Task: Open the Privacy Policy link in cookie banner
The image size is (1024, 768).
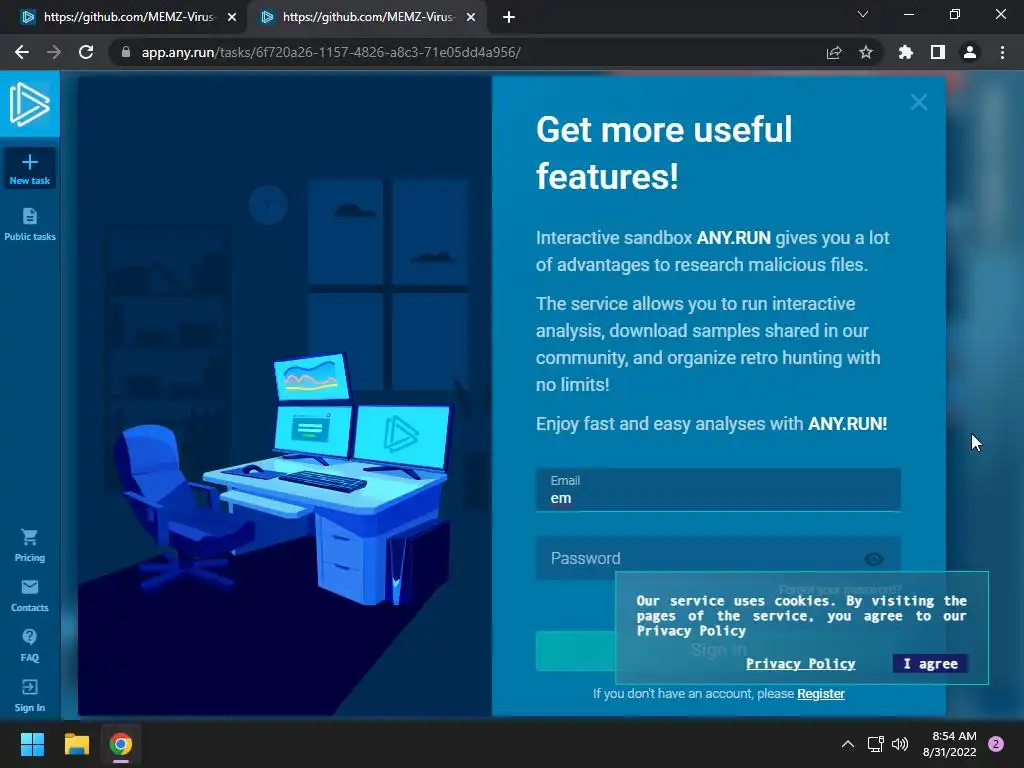Action: point(801,664)
